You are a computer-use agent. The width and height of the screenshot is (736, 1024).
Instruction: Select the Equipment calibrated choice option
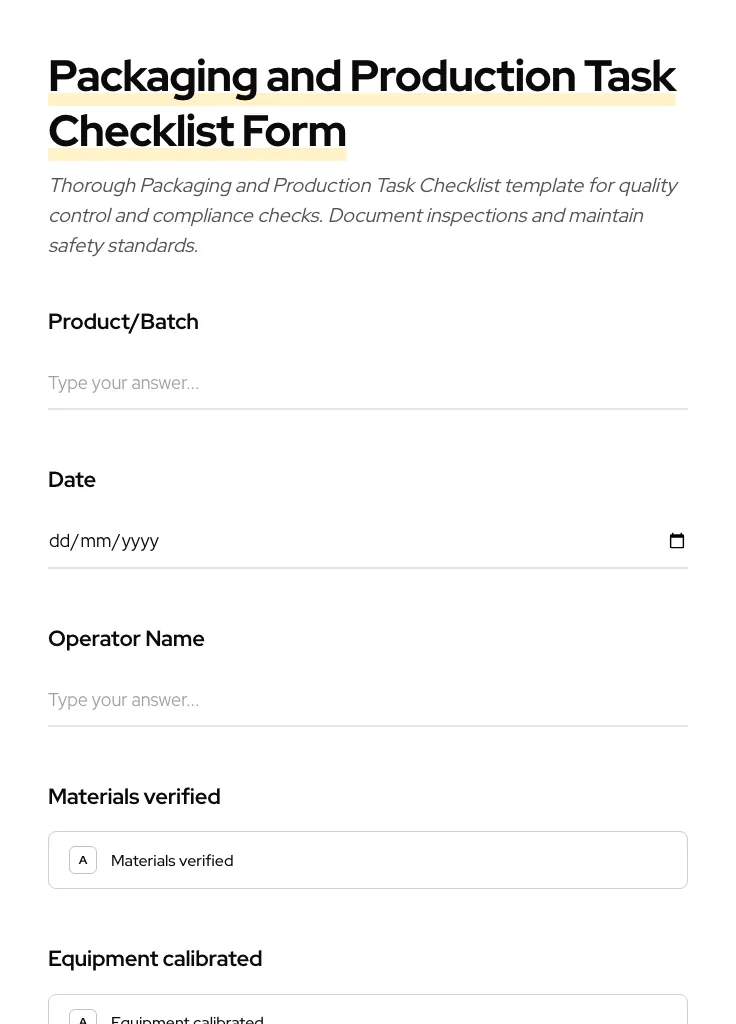[368, 1015]
